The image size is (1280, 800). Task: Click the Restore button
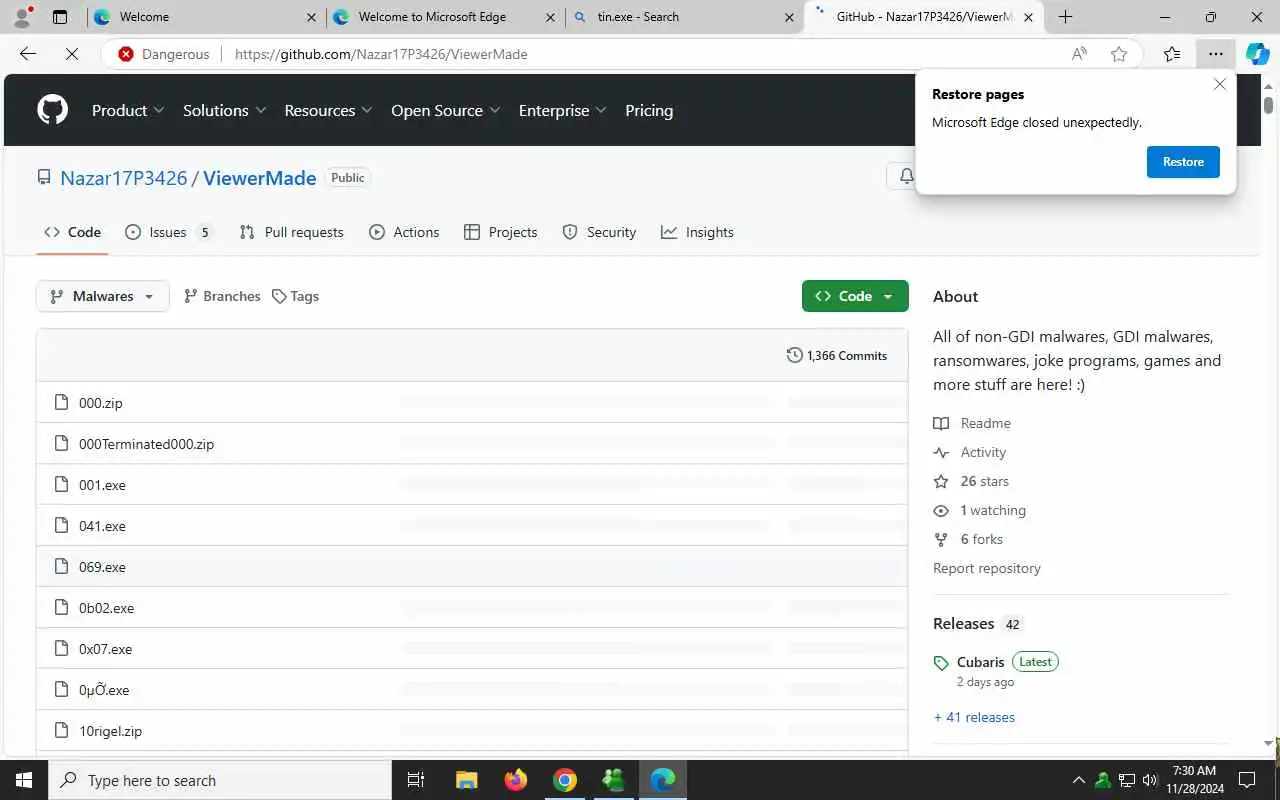(x=1183, y=162)
